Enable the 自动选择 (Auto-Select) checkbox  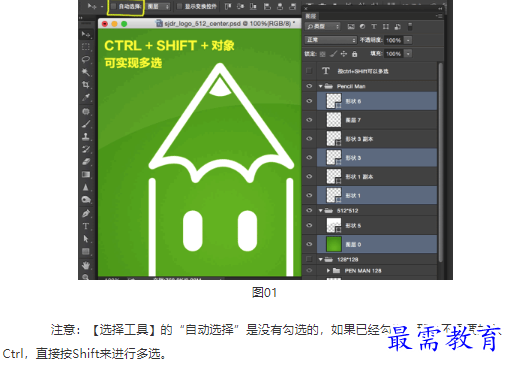point(114,6)
